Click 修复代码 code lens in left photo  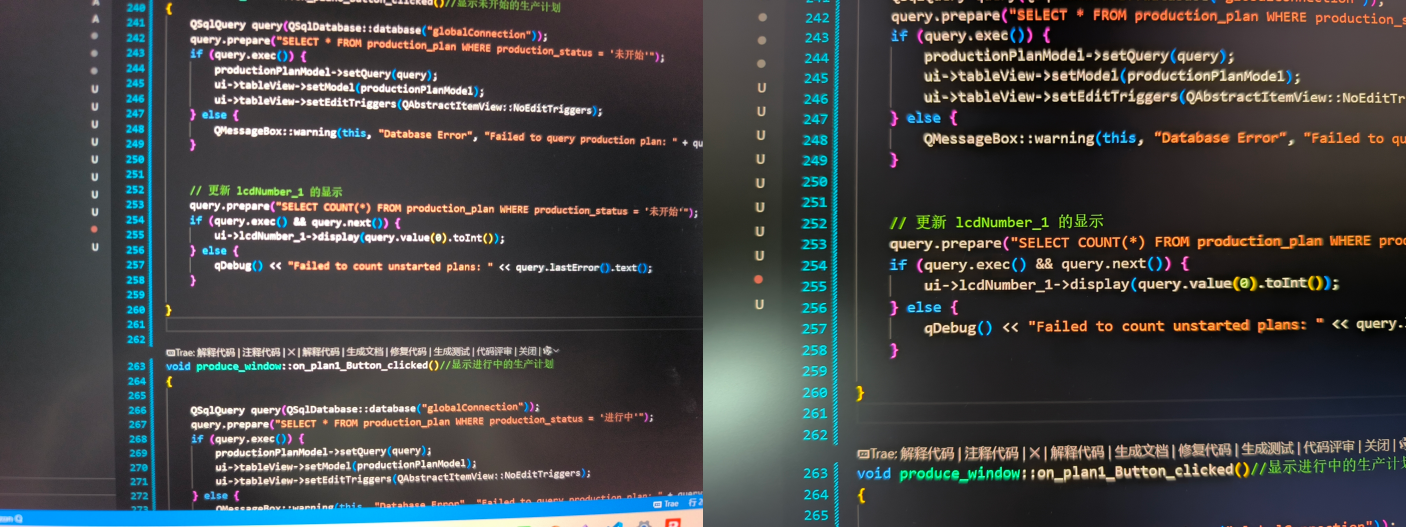point(409,352)
